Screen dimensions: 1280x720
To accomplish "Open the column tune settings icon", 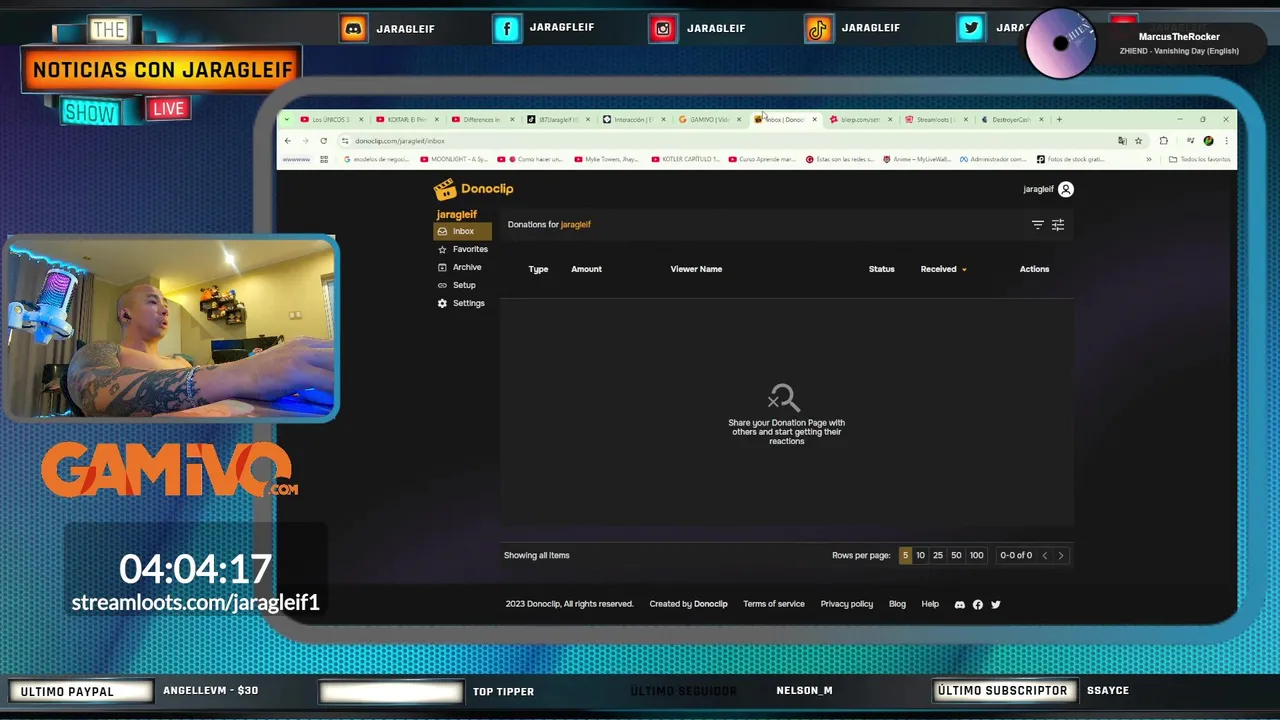I will pyautogui.click(x=1058, y=225).
